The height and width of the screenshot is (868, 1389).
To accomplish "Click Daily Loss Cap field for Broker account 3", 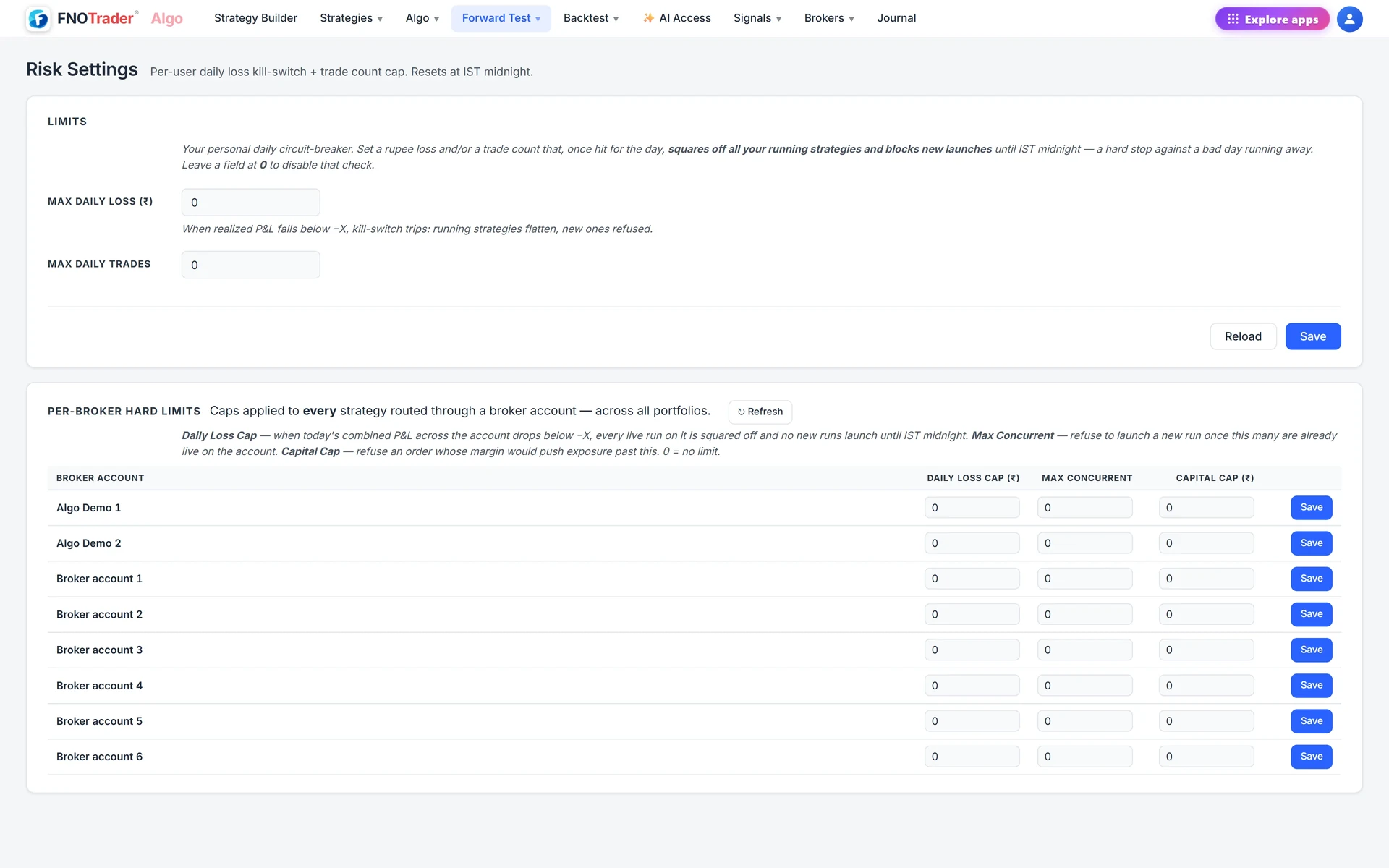I will (972, 650).
